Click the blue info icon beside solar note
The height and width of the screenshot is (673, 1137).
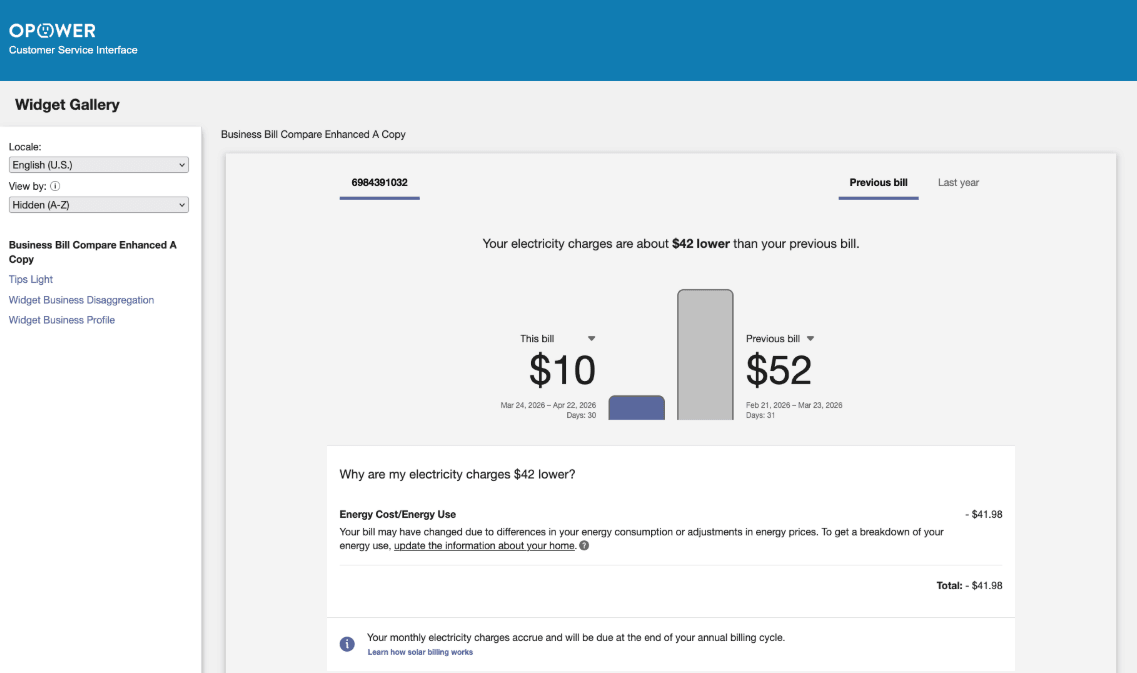tap(347, 644)
